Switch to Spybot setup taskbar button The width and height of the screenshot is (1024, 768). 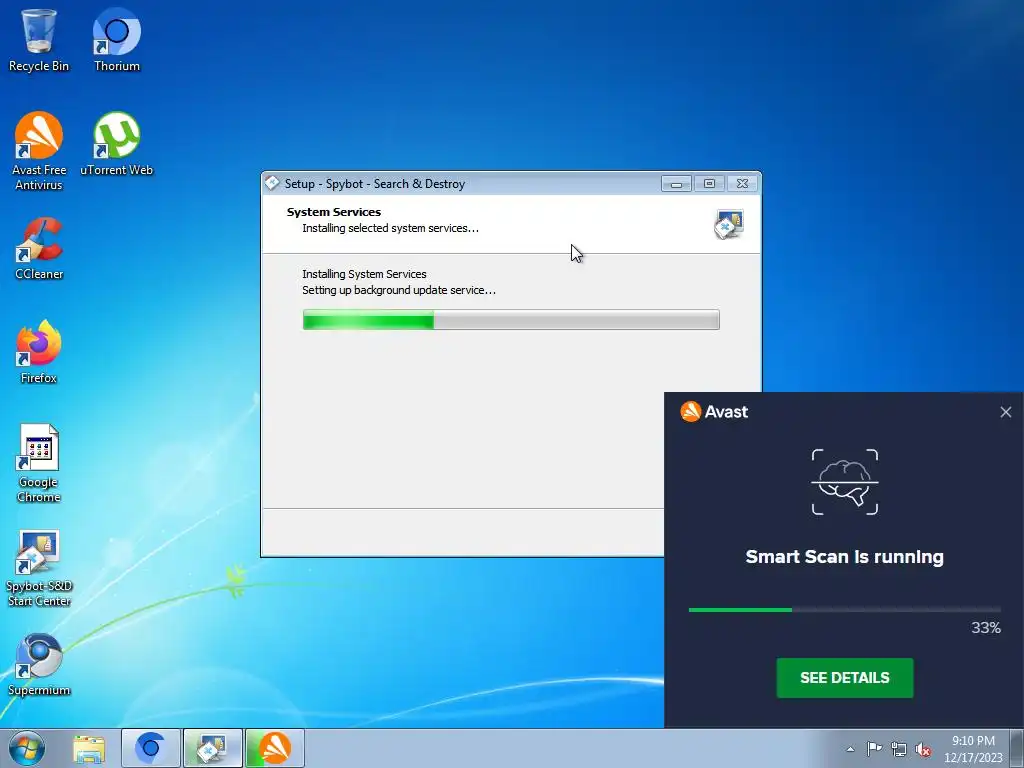click(212, 748)
